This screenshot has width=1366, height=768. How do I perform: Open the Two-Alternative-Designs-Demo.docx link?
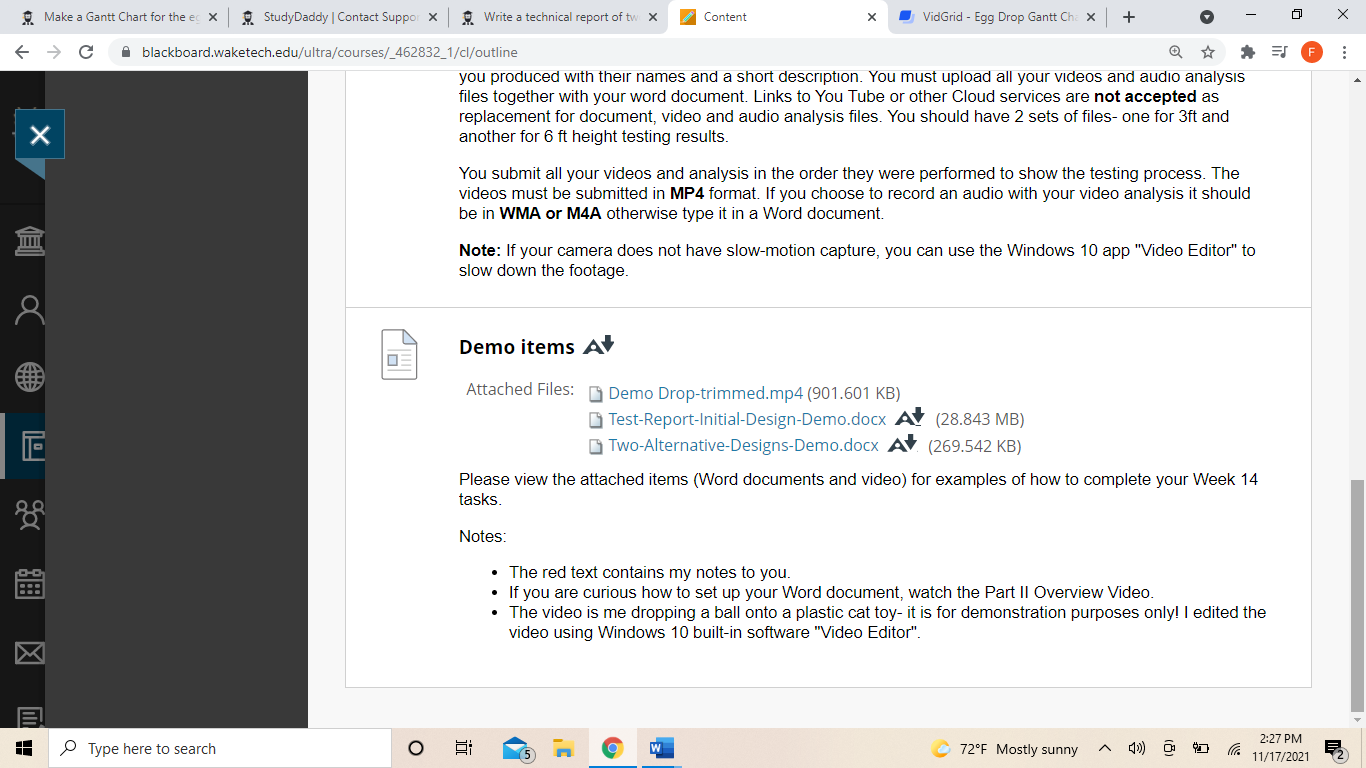[x=743, y=446]
